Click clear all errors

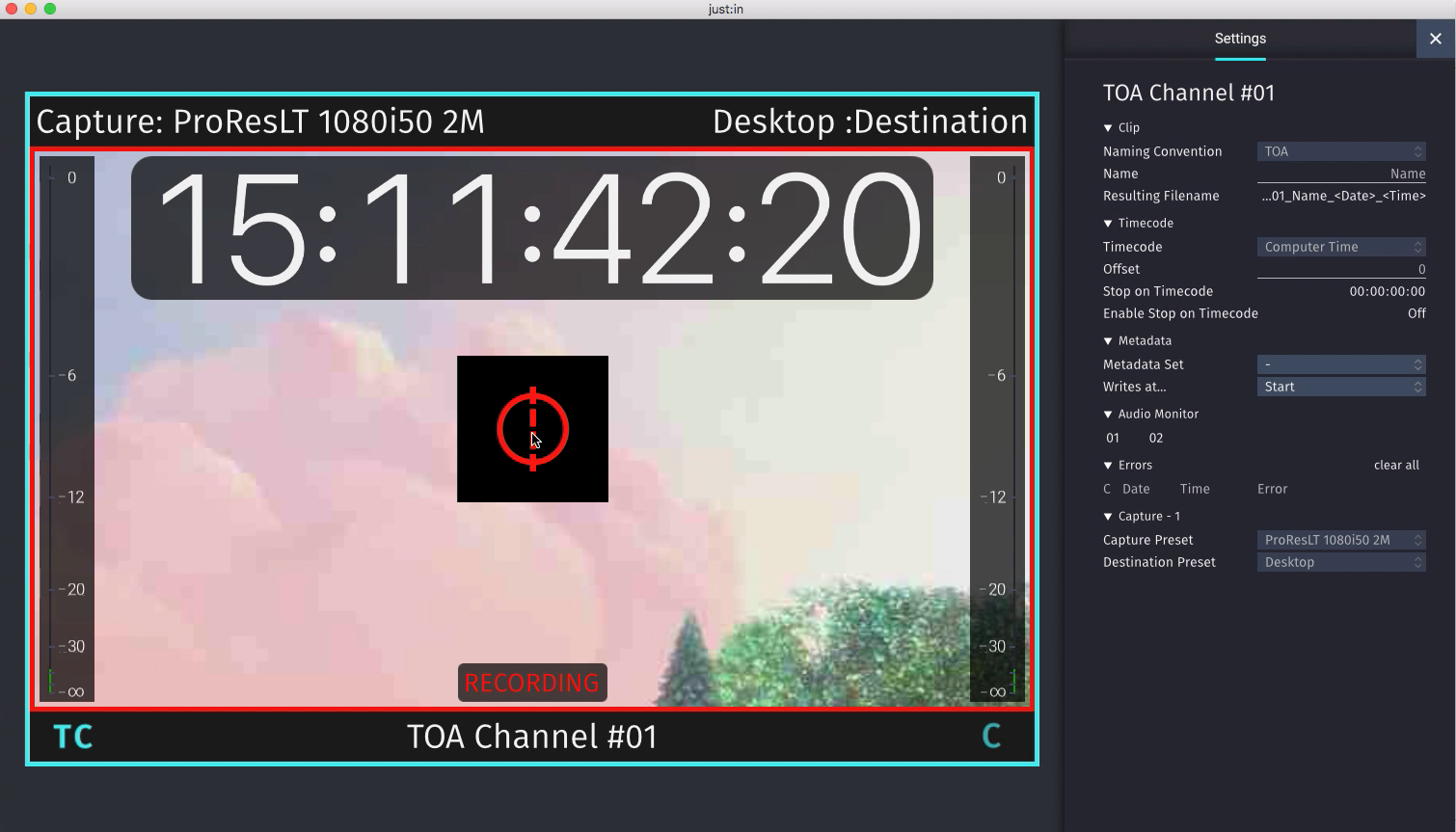pos(1396,465)
